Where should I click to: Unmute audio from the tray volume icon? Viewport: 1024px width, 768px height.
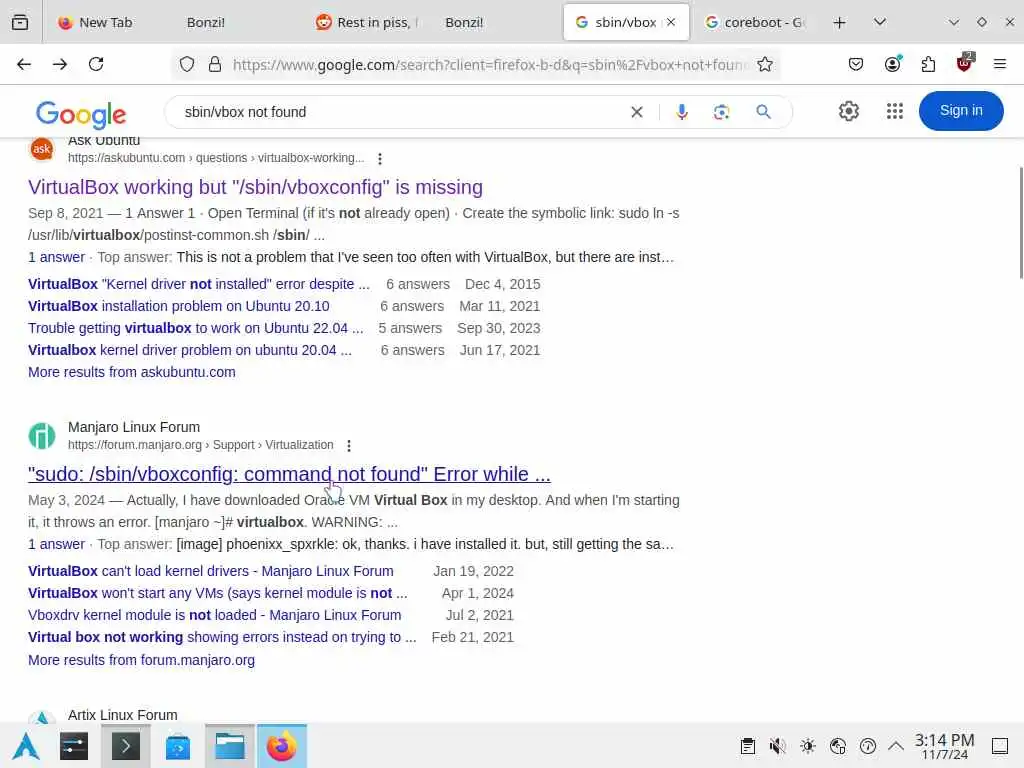click(777, 746)
